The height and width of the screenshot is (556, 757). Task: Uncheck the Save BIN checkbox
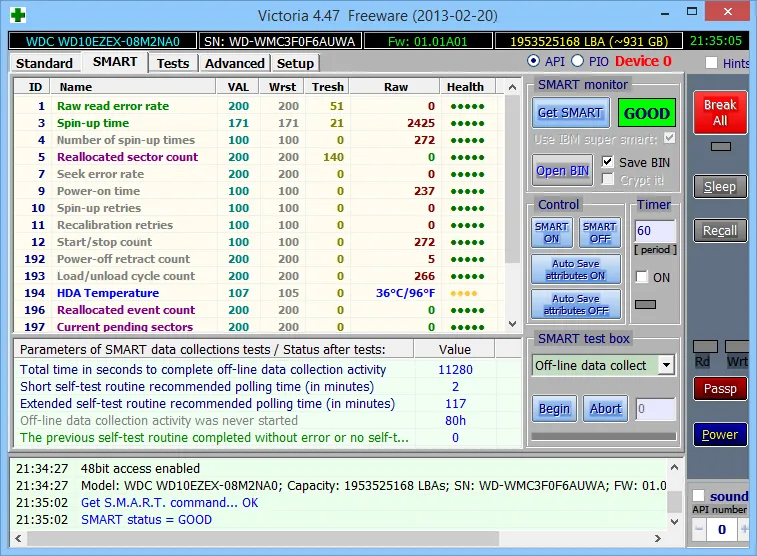(607, 162)
